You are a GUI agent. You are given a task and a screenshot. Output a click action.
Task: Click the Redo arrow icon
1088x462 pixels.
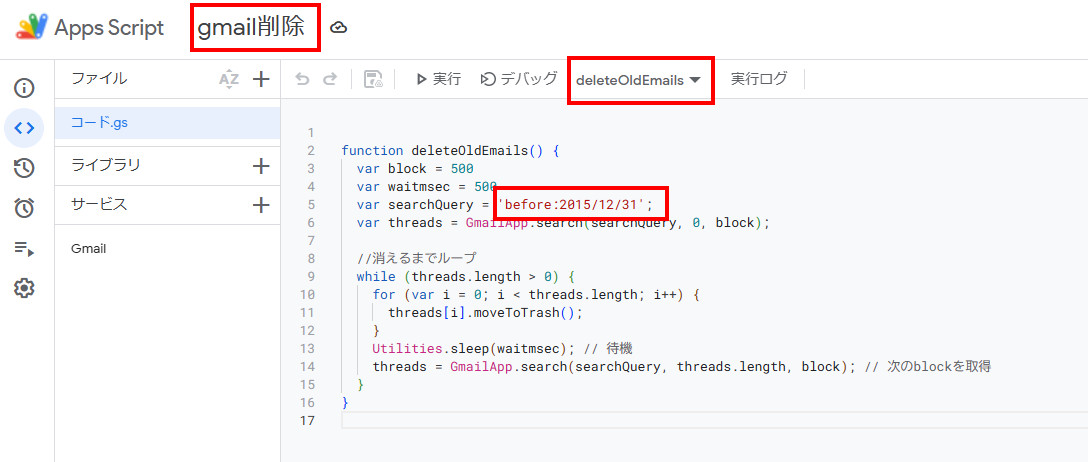tap(330, 79)
